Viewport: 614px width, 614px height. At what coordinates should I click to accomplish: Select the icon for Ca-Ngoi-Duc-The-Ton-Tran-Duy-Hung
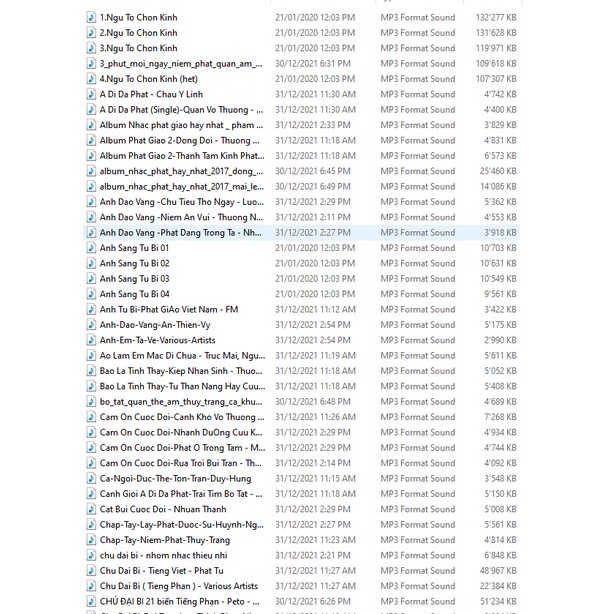91,479
